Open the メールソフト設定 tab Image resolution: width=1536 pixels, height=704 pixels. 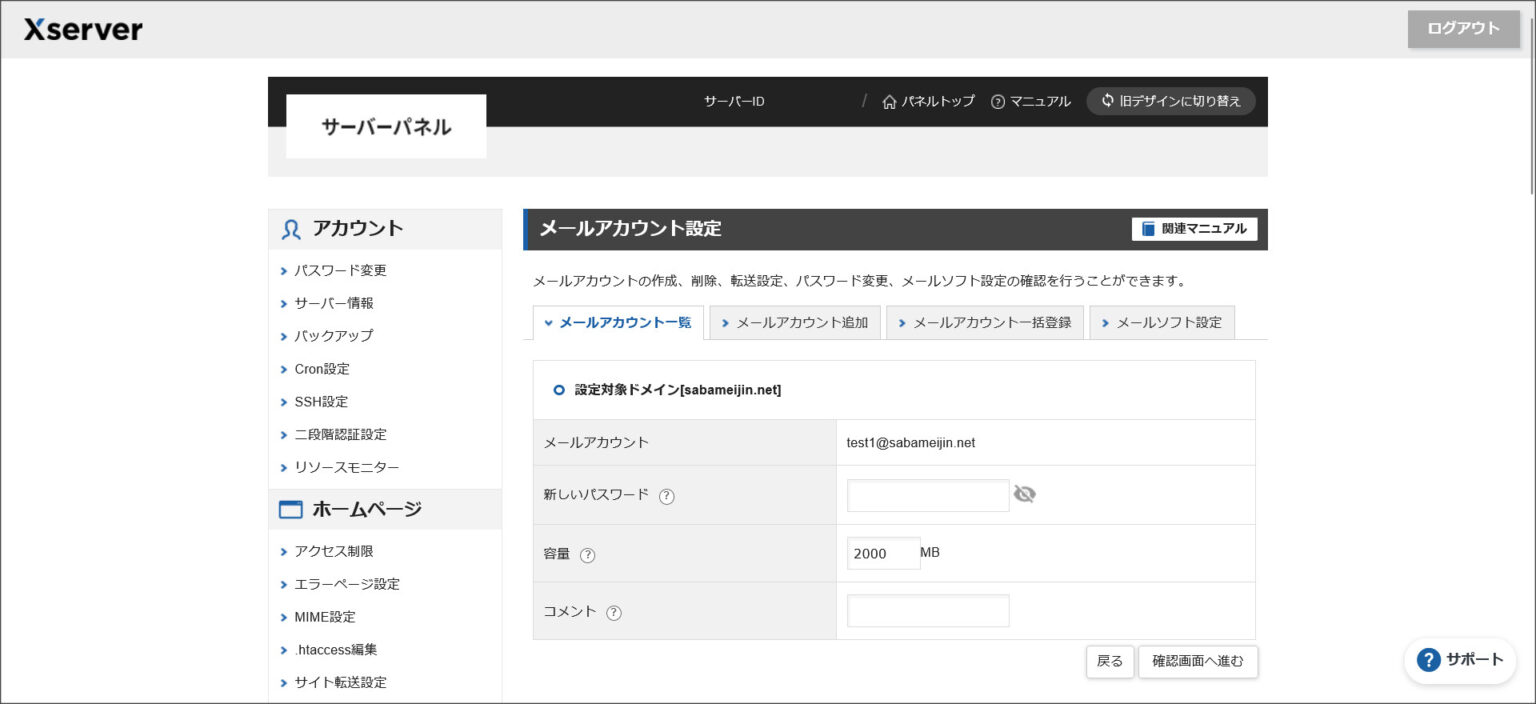(1162, 323)
